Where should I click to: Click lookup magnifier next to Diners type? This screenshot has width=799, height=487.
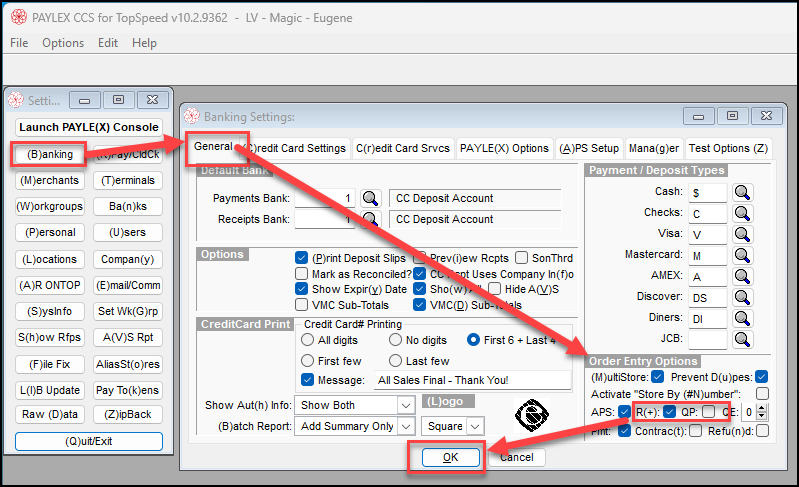742,318
